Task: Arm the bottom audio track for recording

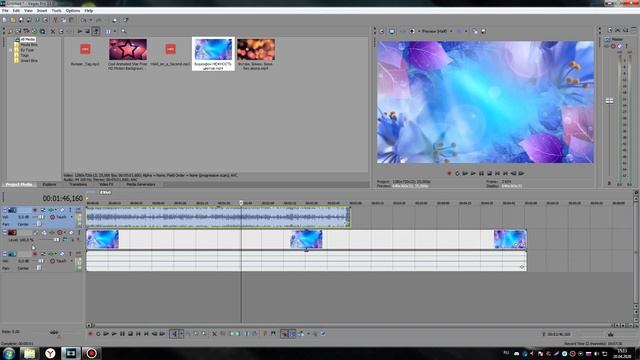Action: pos(35,253)
